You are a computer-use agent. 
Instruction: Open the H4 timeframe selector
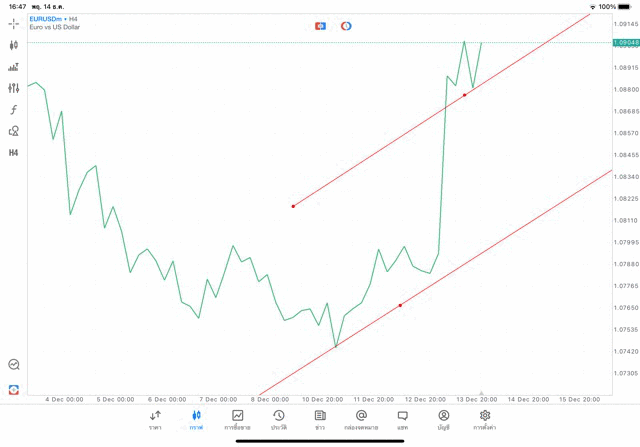point(14,152)
